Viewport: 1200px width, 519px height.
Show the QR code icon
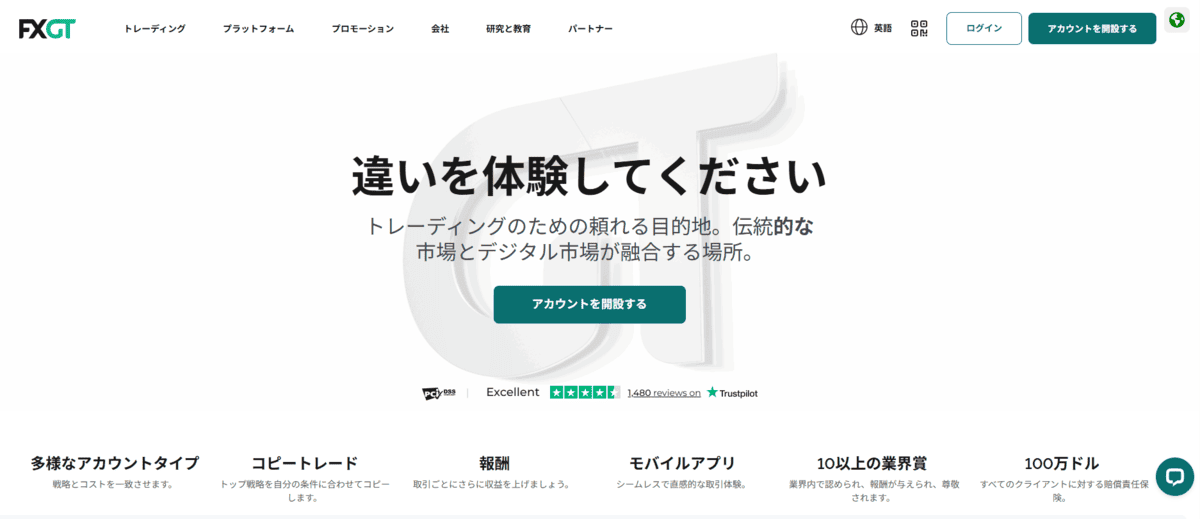(x=919, y=28)
